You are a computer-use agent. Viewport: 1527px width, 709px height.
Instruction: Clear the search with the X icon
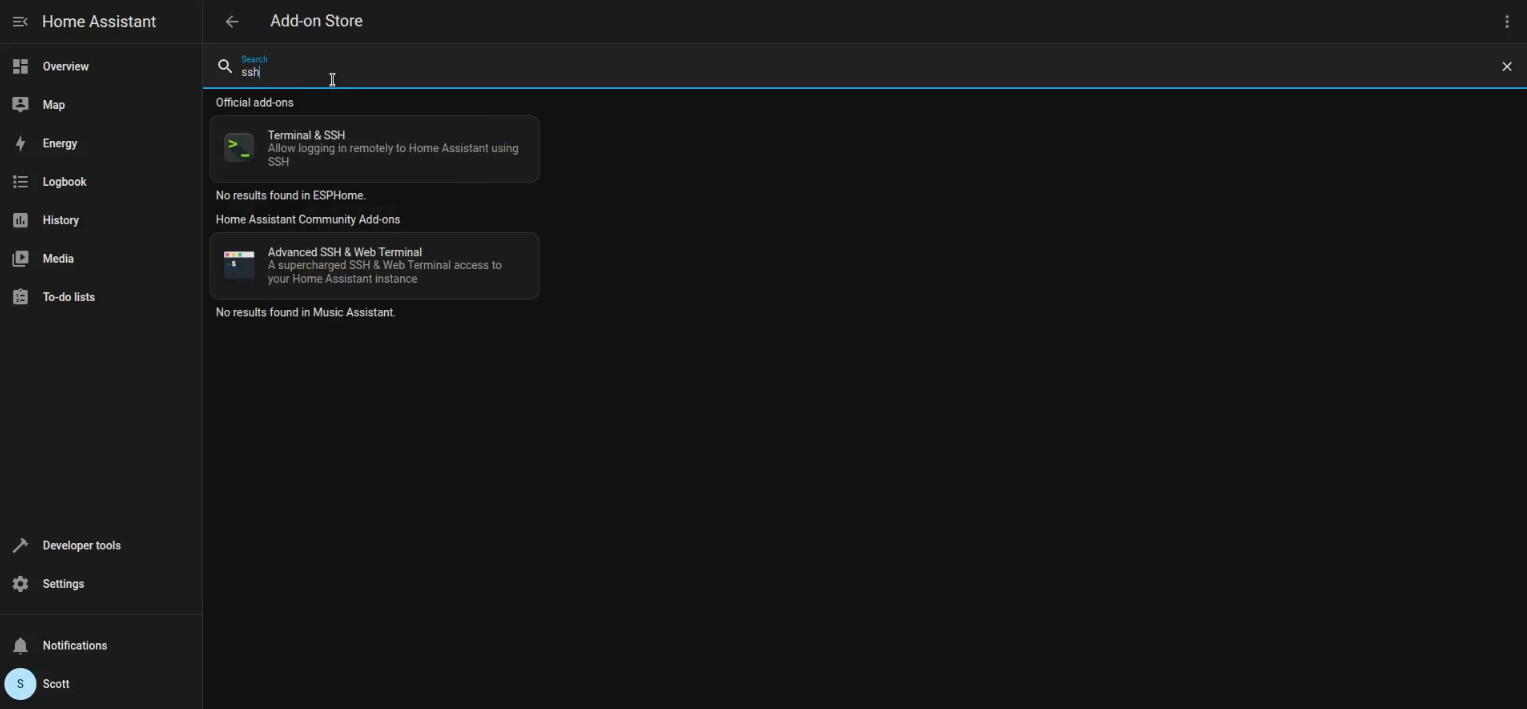1507,66
